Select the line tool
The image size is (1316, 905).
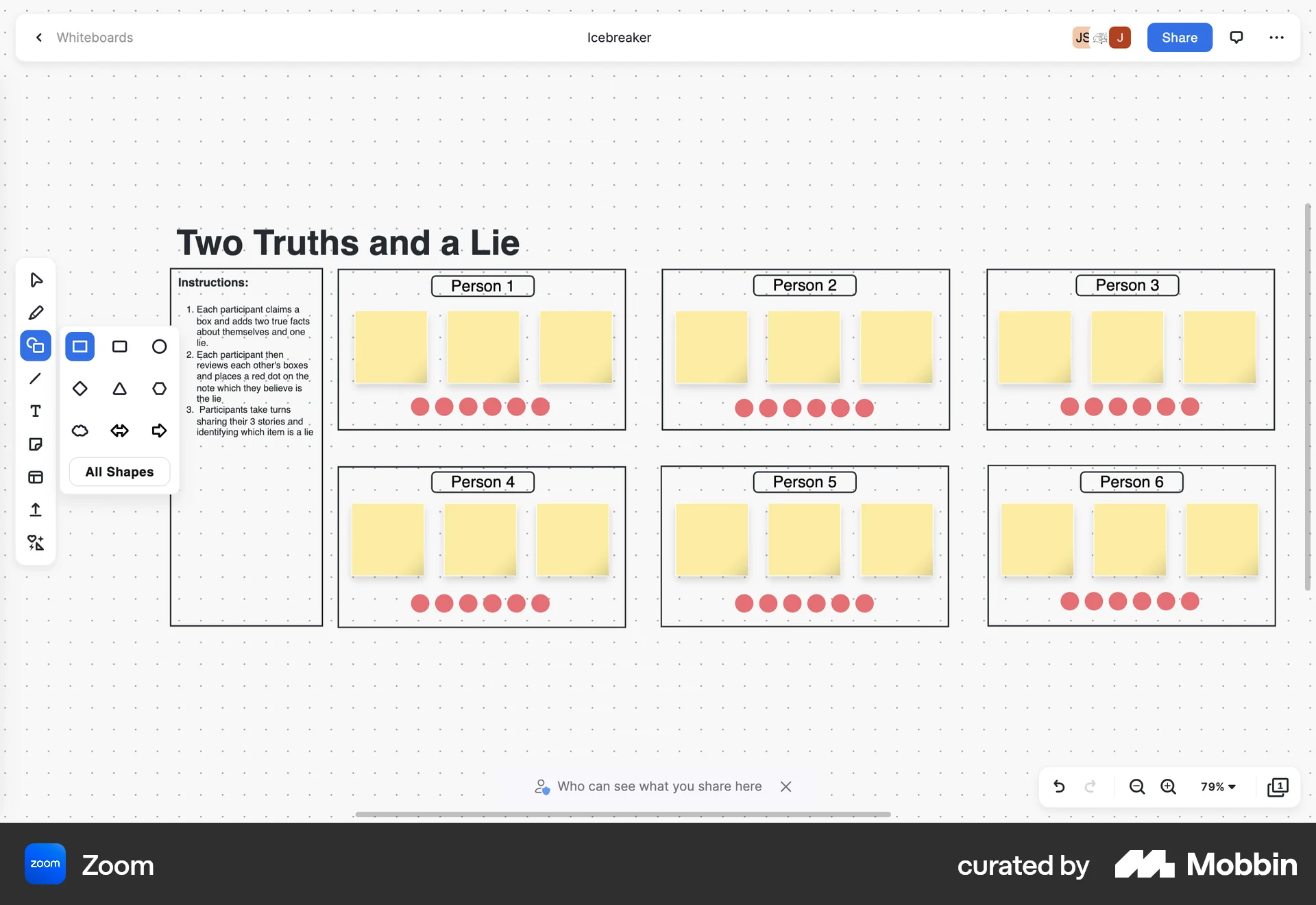tap(35, 378)
